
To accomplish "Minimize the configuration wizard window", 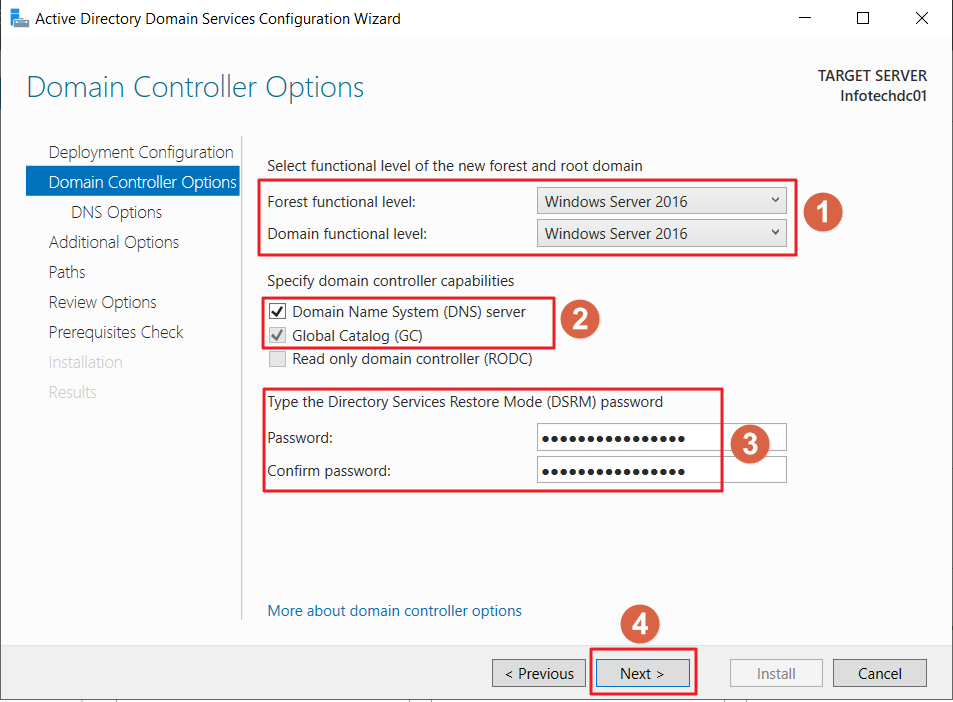I will pos(805,18).
